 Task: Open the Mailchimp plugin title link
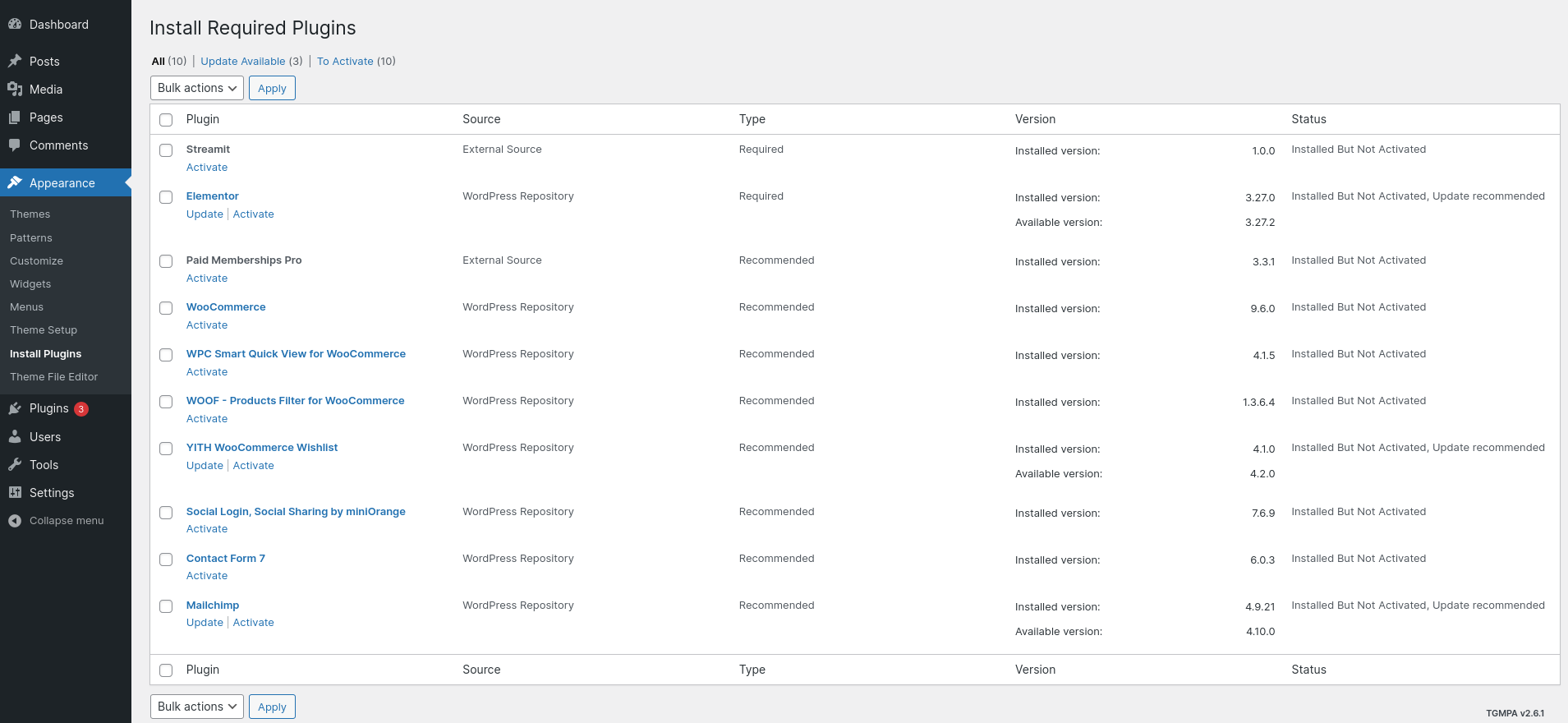(213, 606)
